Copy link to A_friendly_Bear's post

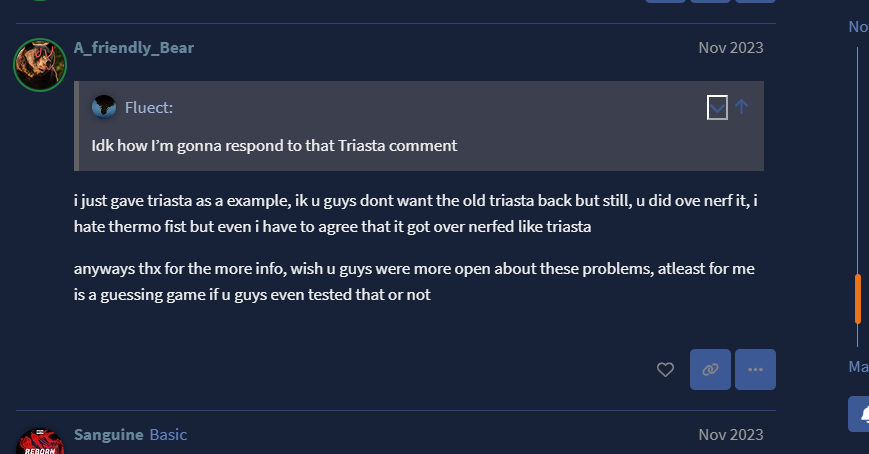coord(710,369)
